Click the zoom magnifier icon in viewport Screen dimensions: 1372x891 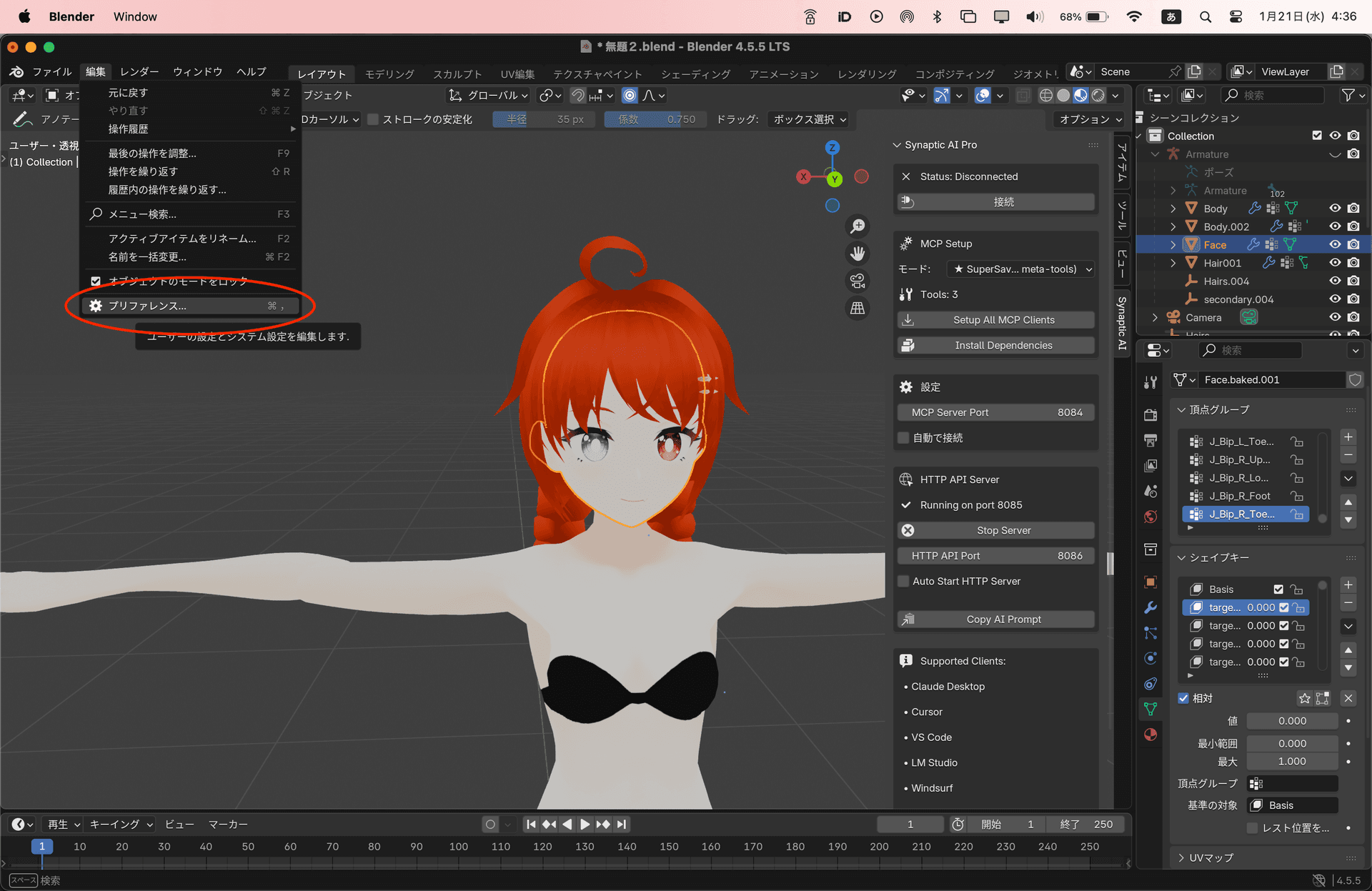(x=857, y=227)
